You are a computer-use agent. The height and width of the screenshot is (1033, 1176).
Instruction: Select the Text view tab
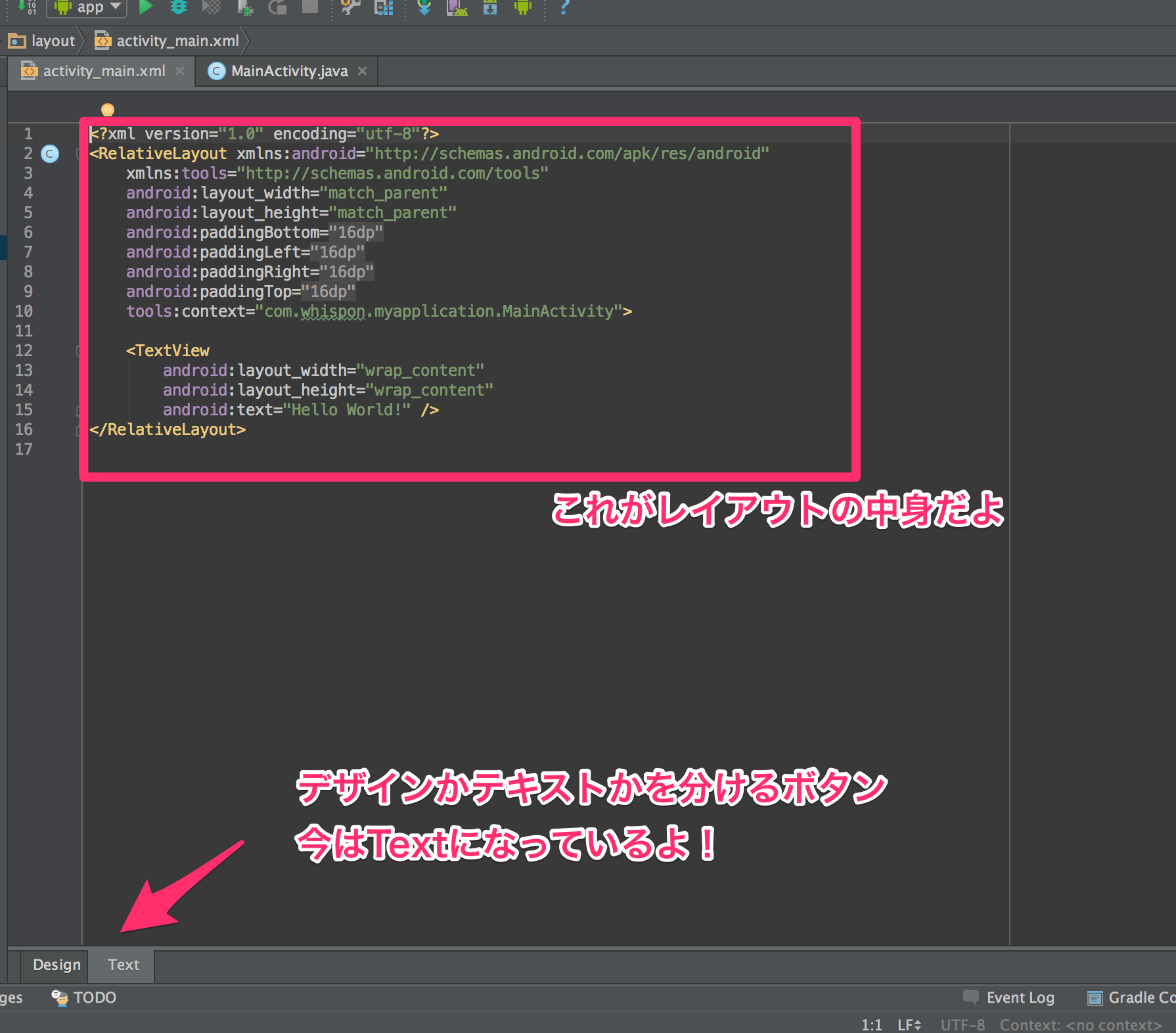(124, 965)
